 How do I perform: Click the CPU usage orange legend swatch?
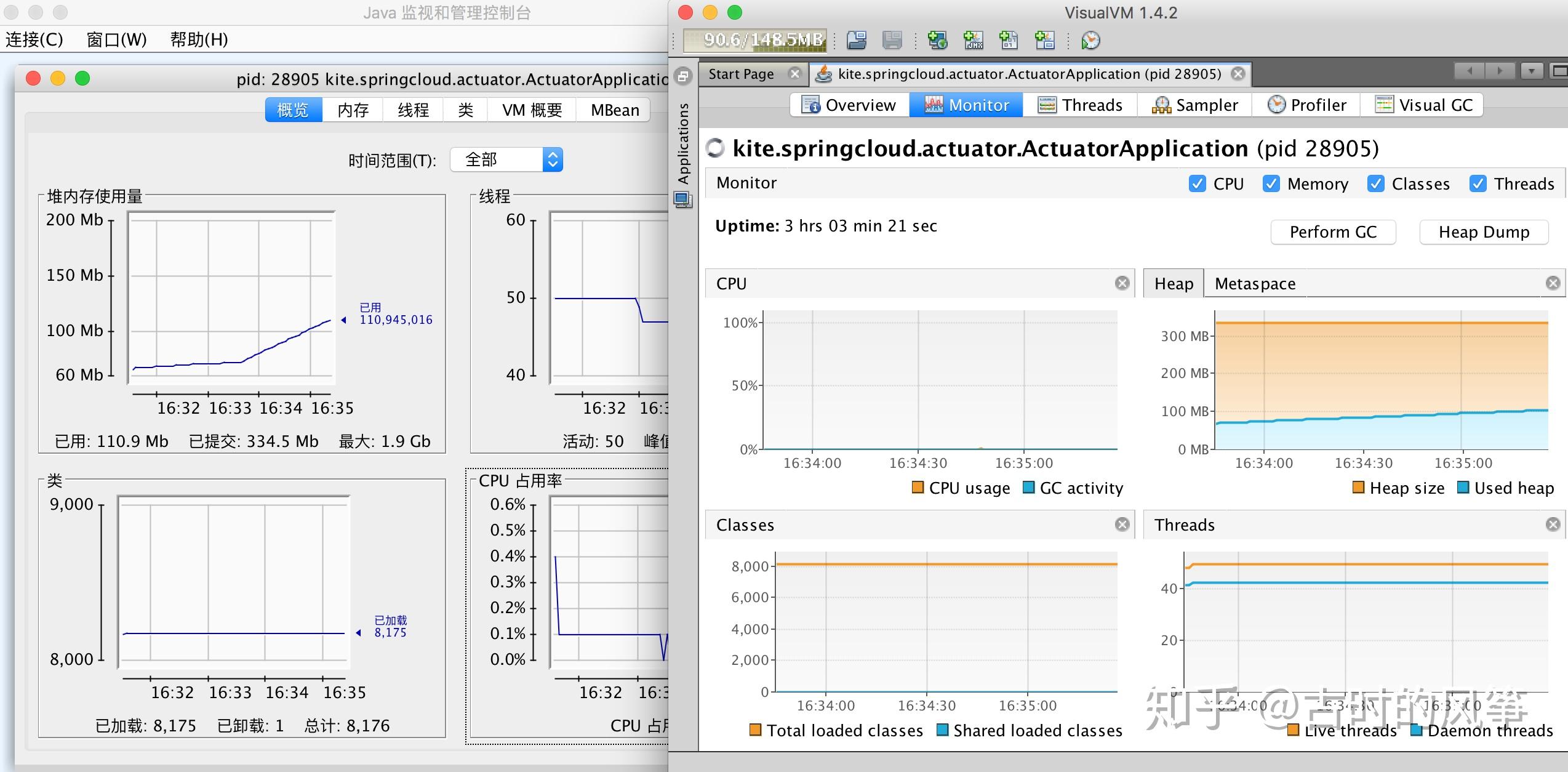[918, 487]
